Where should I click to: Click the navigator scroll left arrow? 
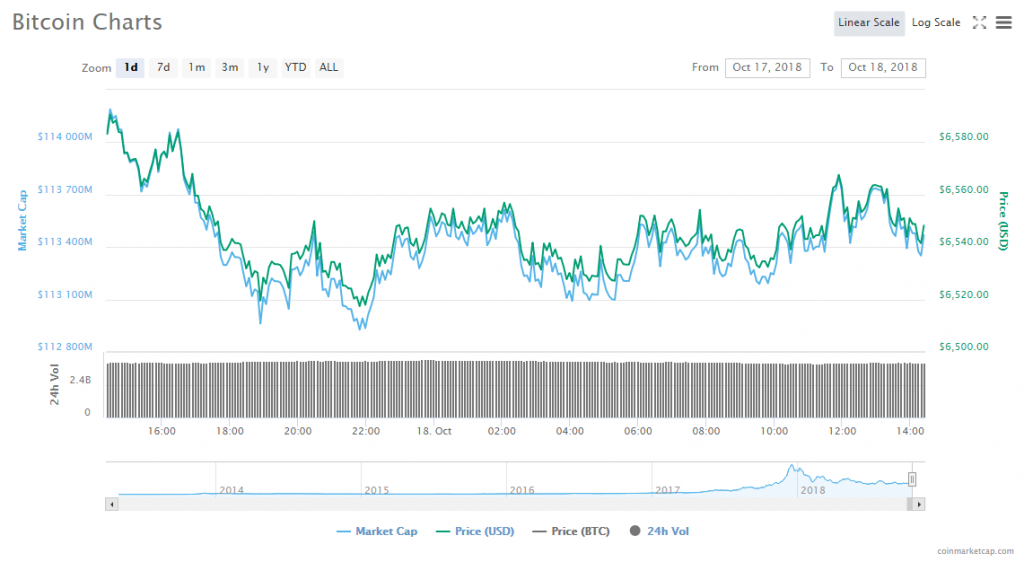click(111, 505)
